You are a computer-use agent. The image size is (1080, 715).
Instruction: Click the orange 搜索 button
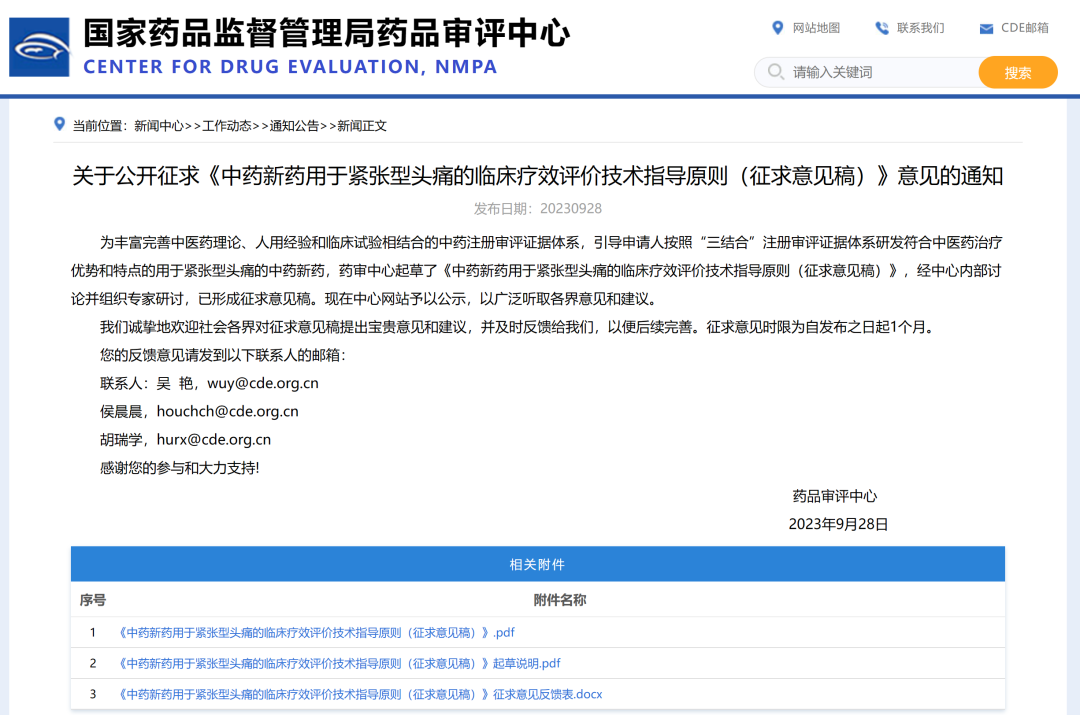tap(1018, 72)
